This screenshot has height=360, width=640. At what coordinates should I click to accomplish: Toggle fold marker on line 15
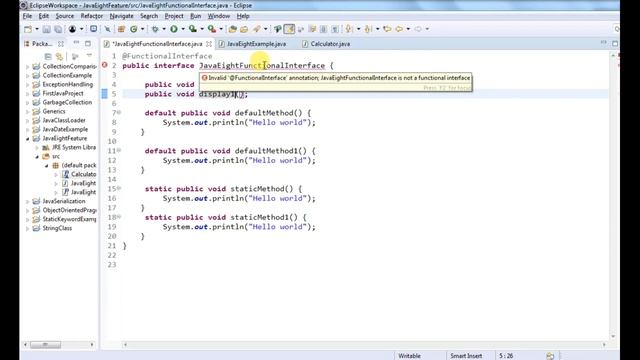119,188
